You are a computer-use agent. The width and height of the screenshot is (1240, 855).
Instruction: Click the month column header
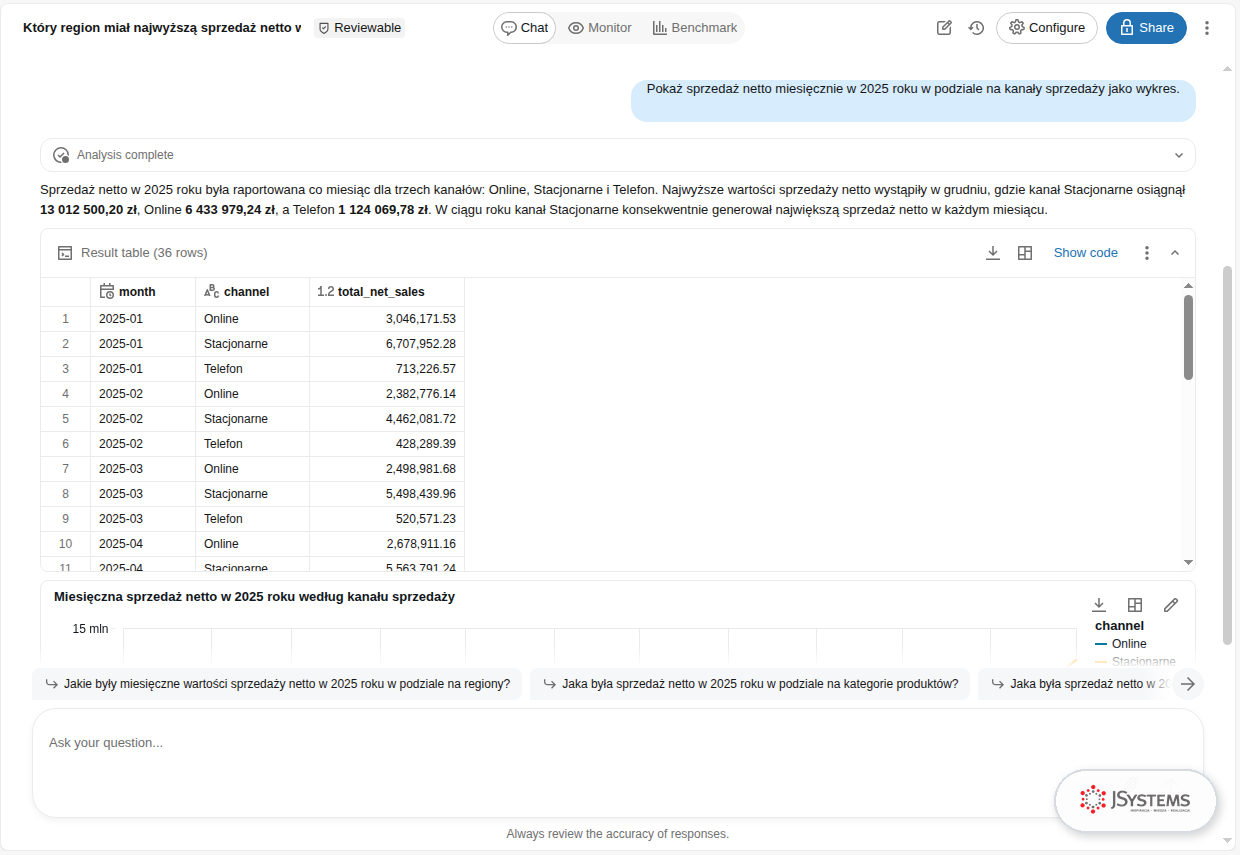pyautogui.click(x=143, y=292)
